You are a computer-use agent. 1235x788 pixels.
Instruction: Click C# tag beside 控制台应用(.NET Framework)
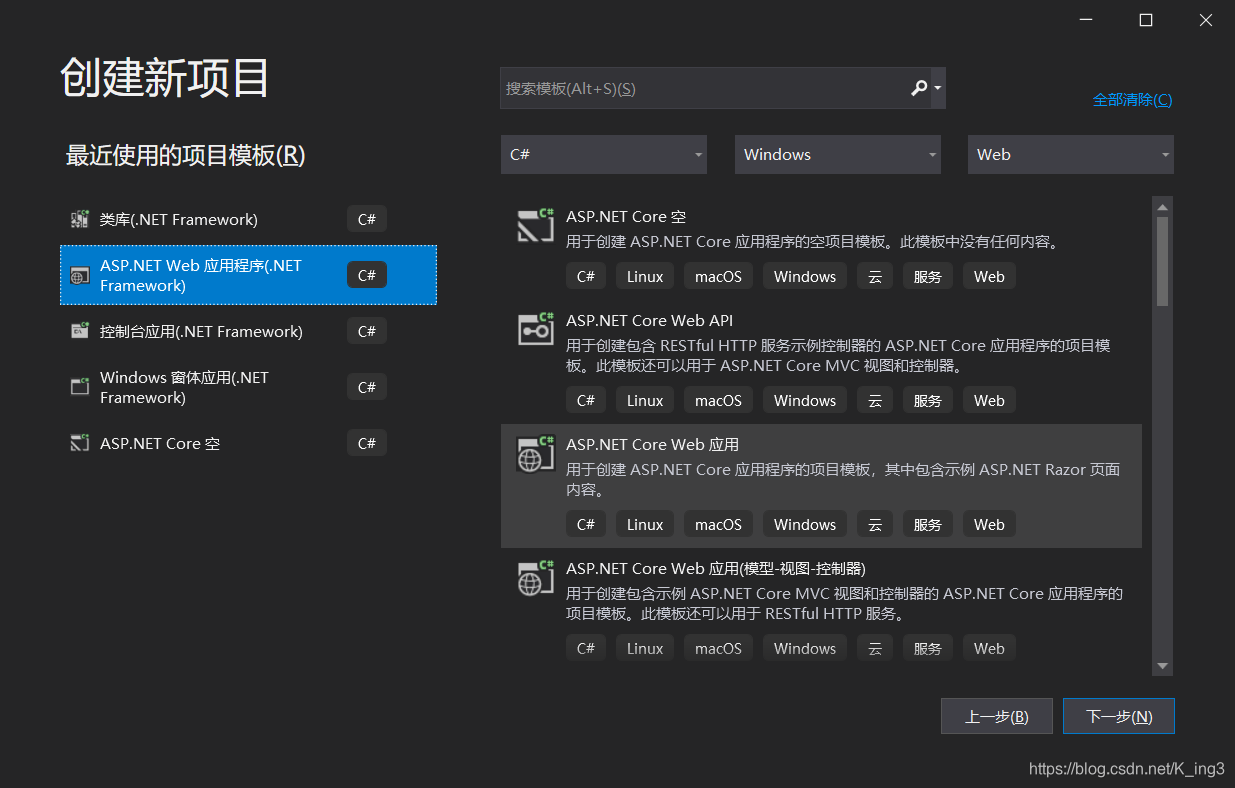point(367,331)
